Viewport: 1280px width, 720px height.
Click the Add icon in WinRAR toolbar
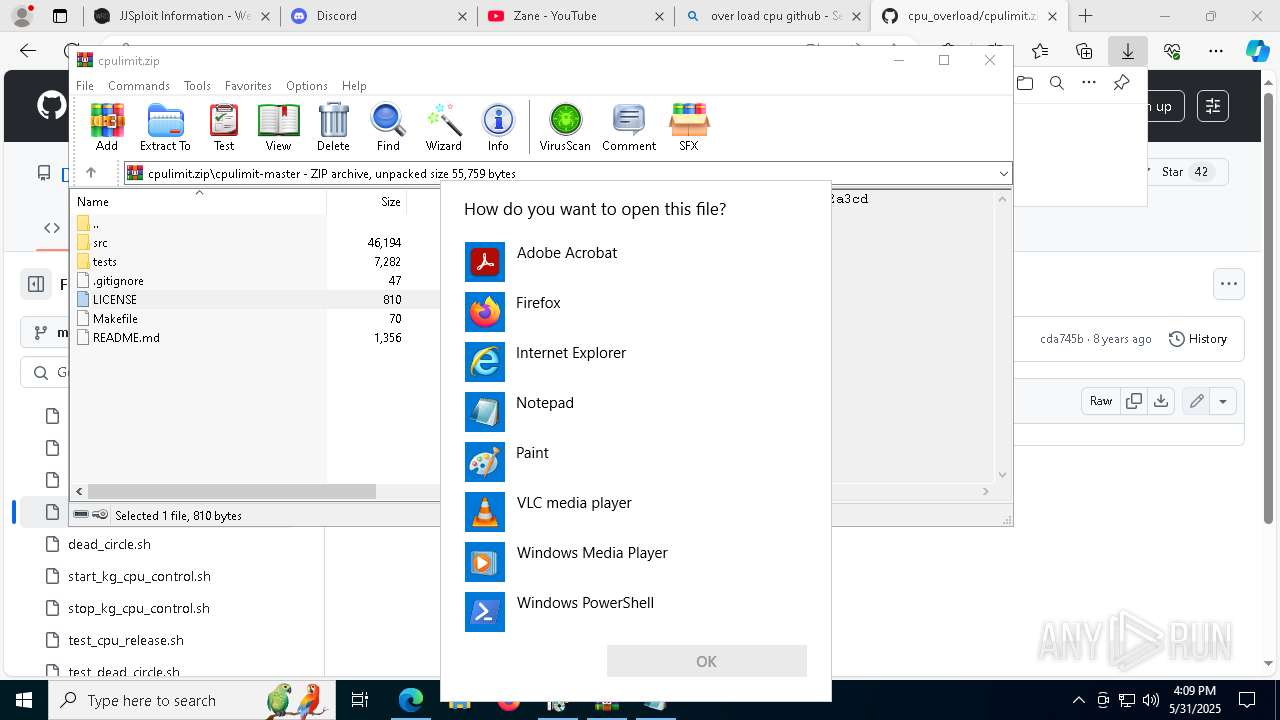click(107, 127)
